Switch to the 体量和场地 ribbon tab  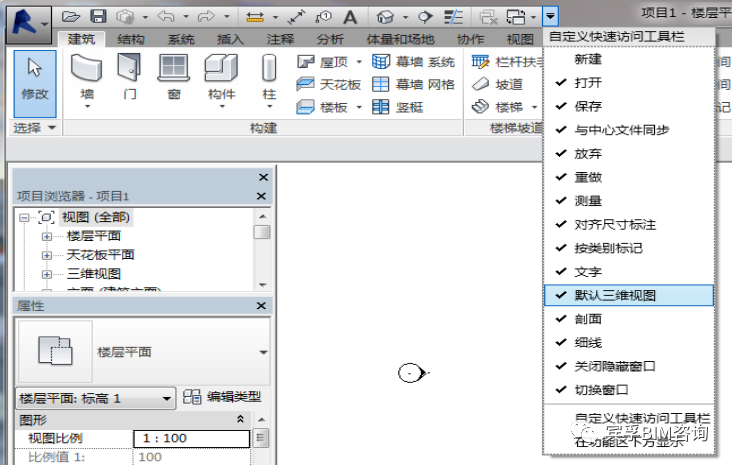click(401, 39)
